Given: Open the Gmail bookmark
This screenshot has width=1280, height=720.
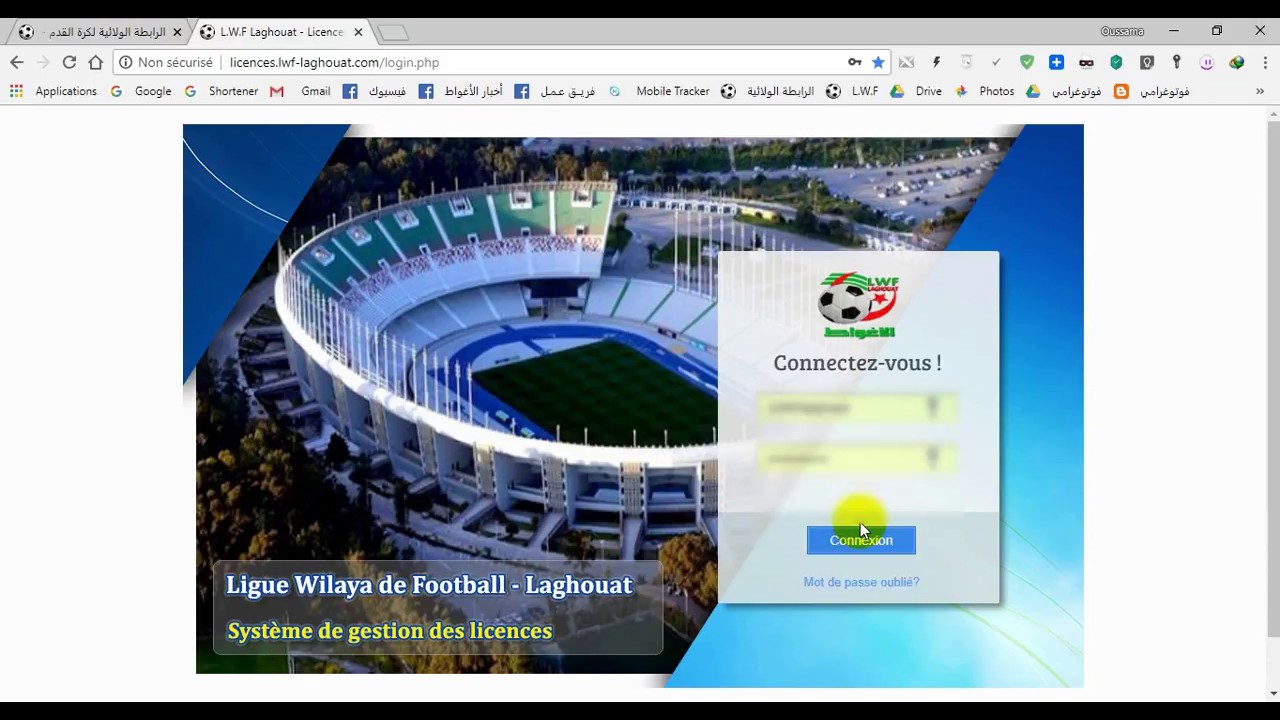Looking at the screenshot, I should point(300,91).
